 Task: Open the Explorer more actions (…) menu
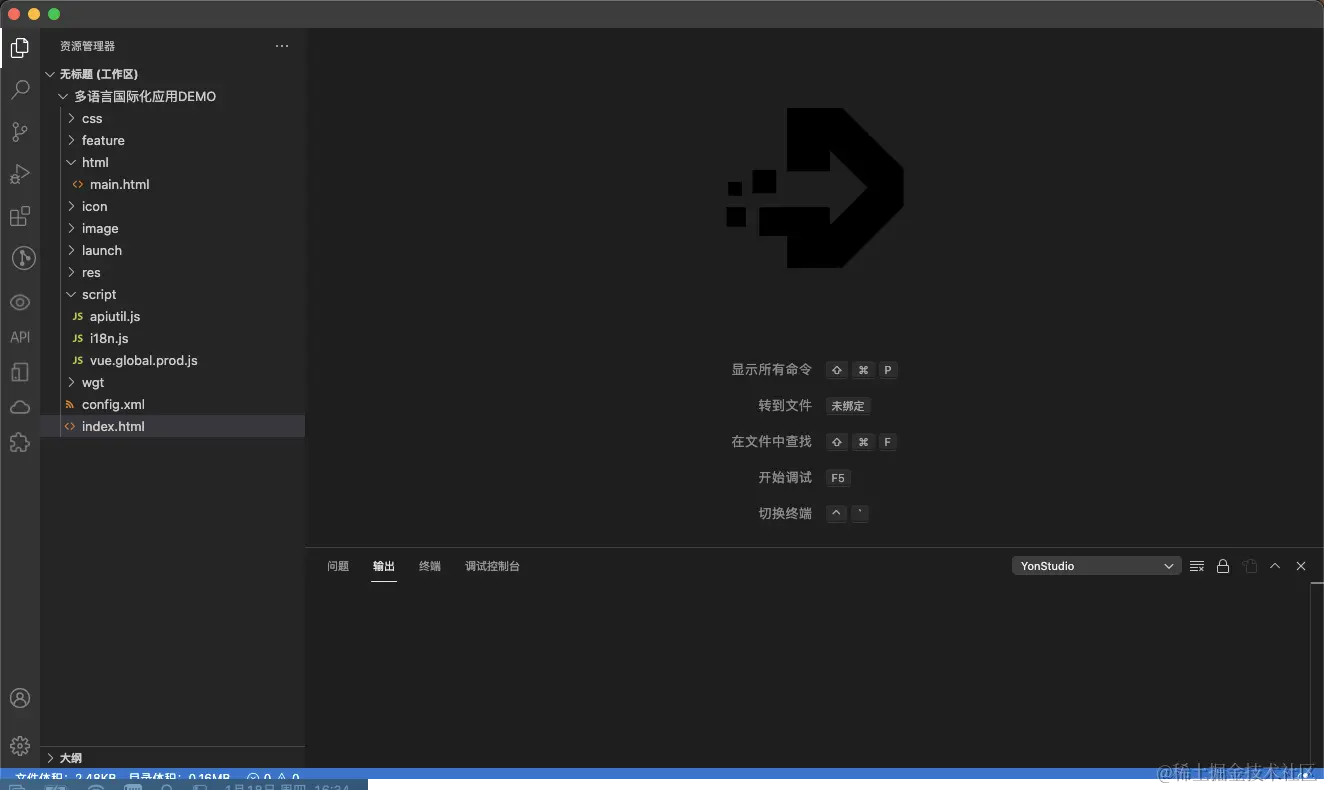282,46
